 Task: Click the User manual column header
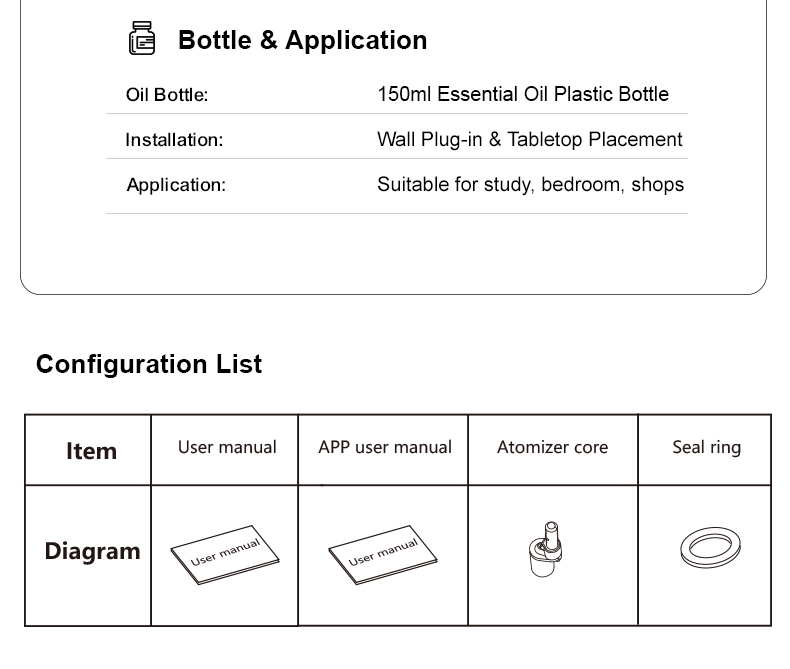click(225, 450)
